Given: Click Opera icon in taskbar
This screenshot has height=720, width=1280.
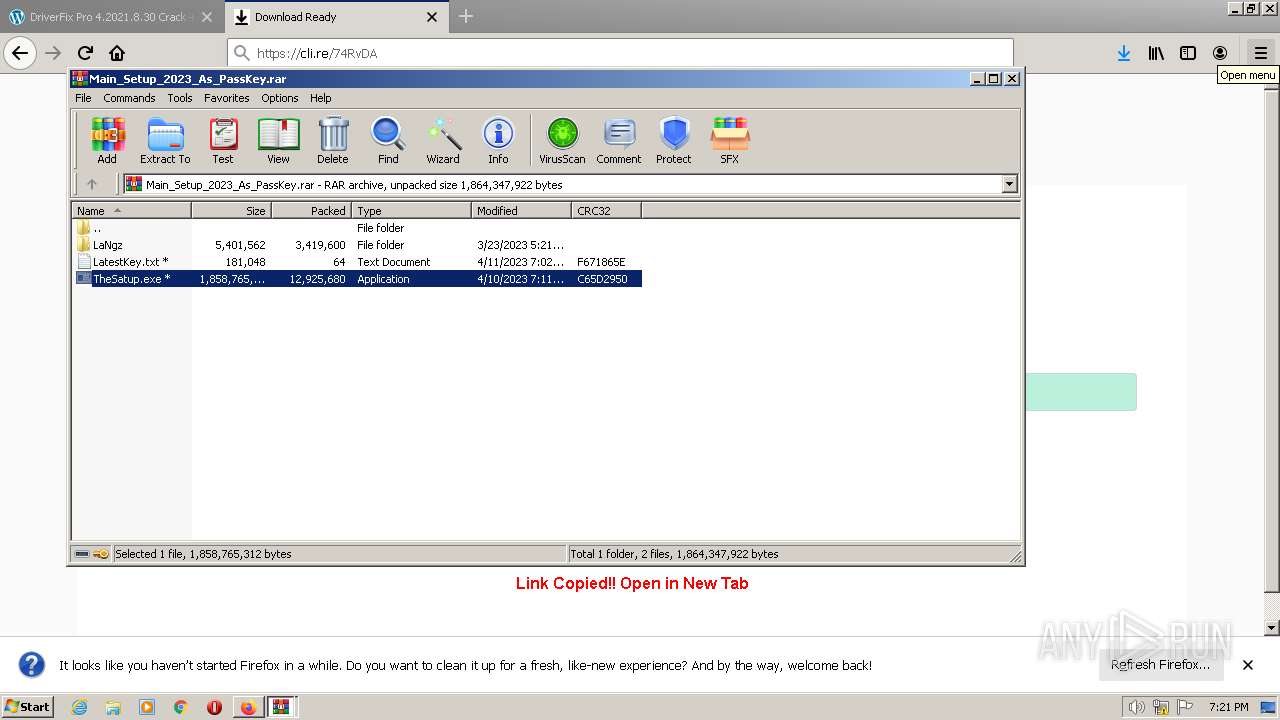Looking at the screenshot, I should [x=214, y=707].
